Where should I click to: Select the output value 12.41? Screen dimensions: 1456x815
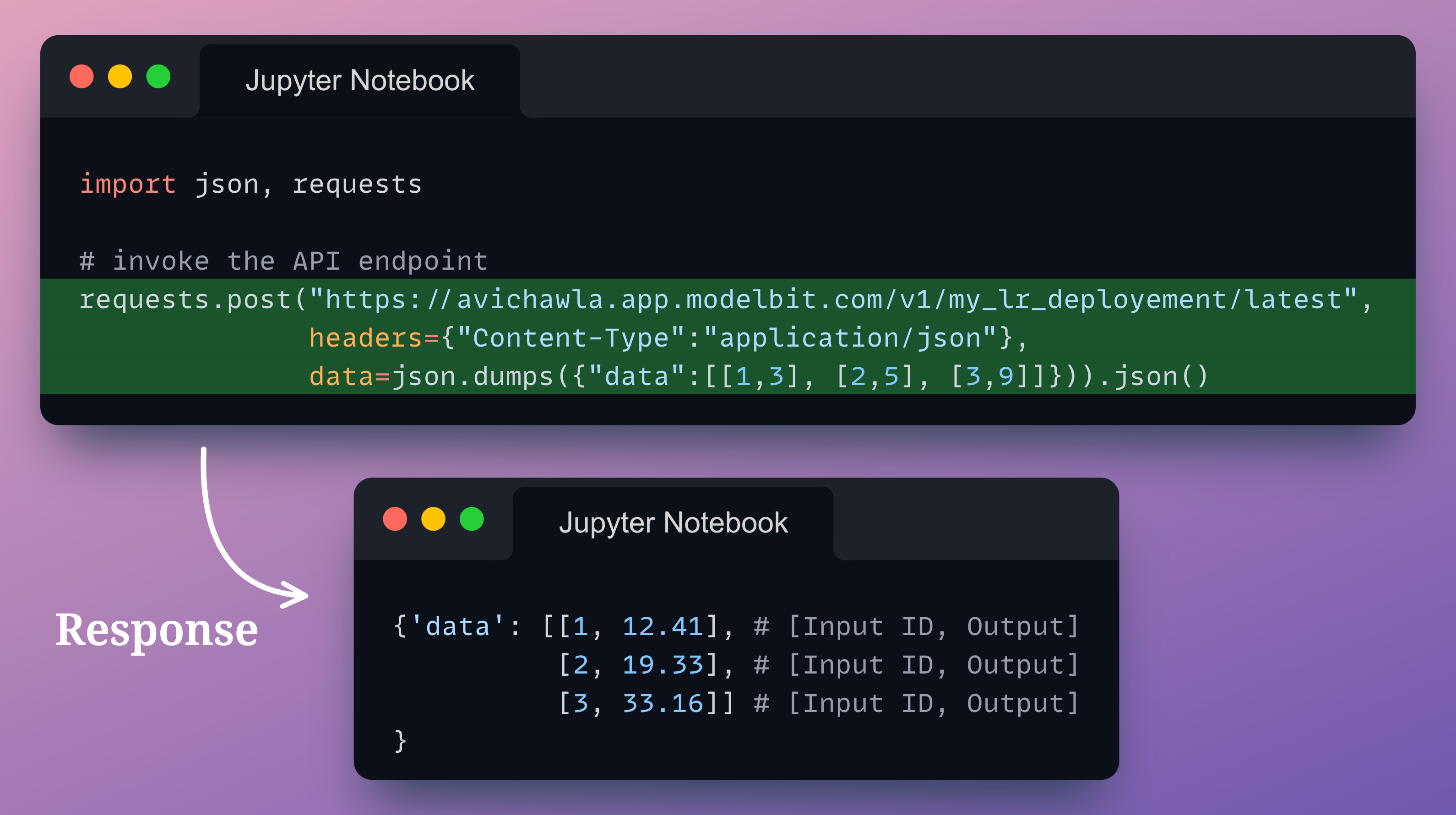click(x=664, y=626)
